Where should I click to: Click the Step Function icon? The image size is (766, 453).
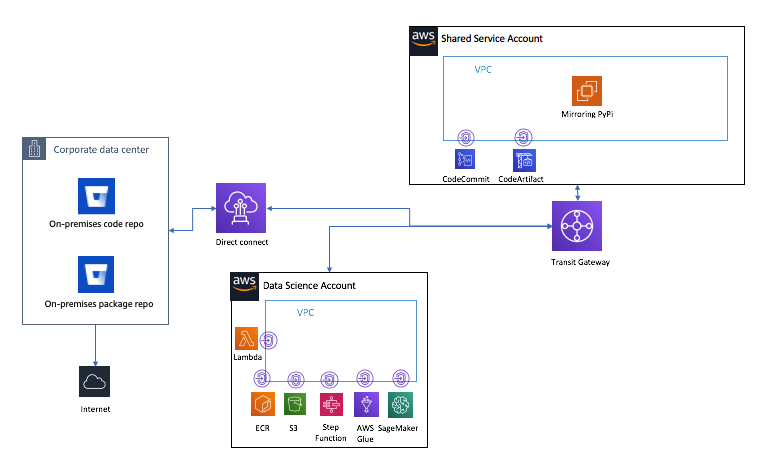[331, 405]
